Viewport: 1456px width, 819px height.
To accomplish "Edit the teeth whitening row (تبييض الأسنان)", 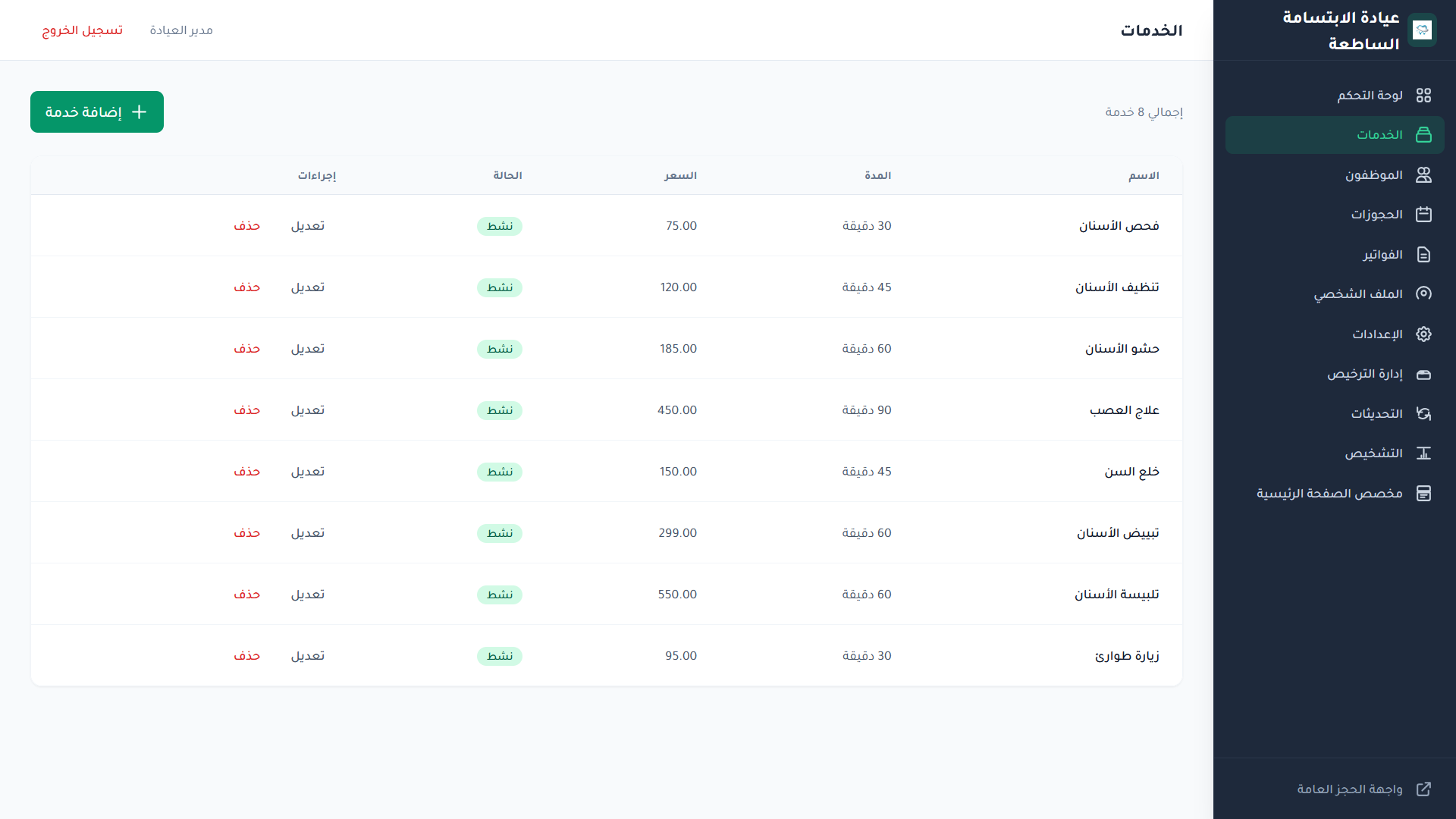I will click(307, 533).
